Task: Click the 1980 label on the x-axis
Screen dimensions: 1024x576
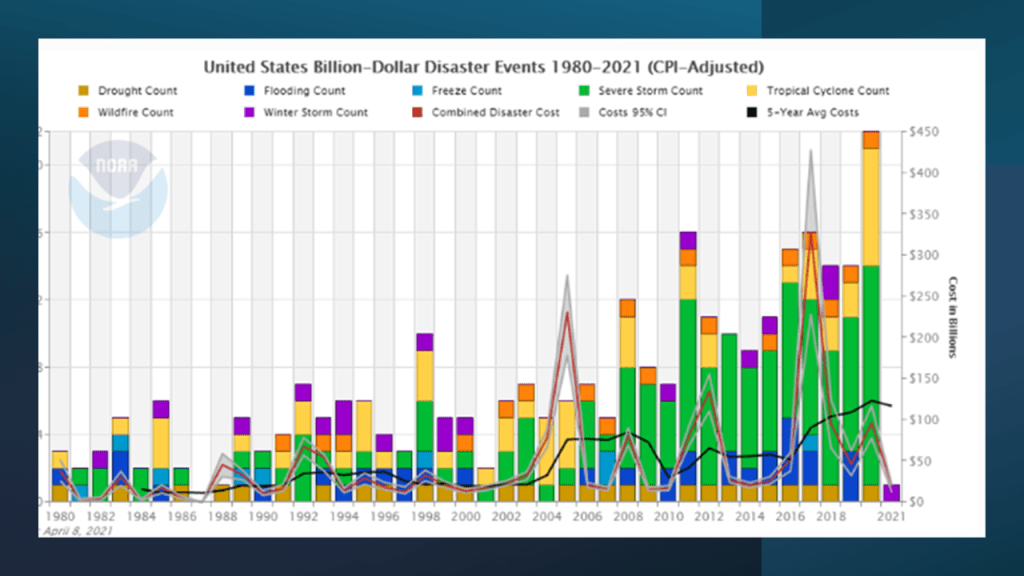Action: tap(59, 516)
